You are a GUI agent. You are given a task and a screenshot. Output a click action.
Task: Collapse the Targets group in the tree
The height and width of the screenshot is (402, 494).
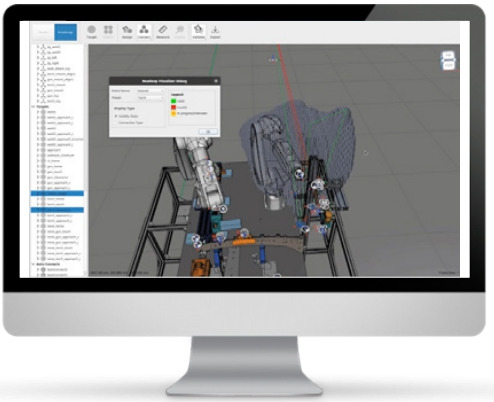33,107
